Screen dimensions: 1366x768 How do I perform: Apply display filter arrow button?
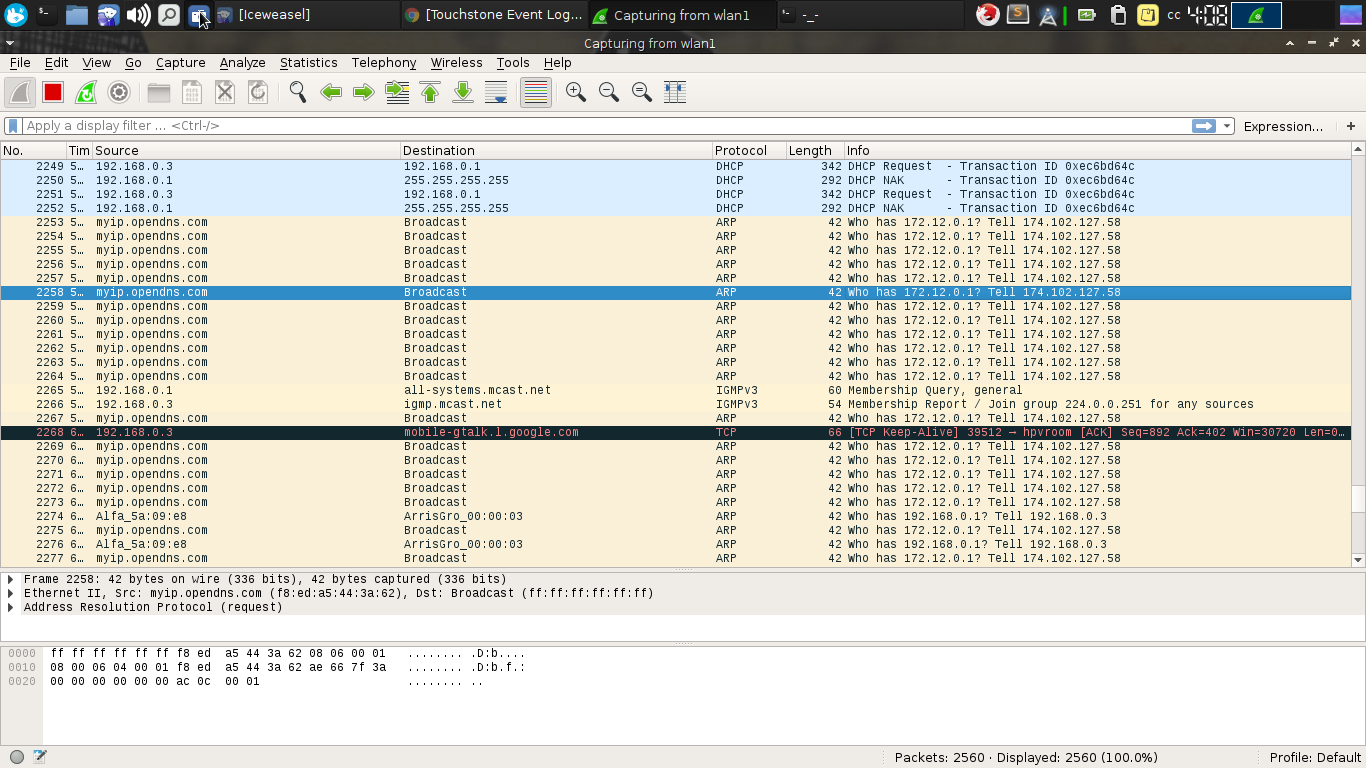pos(1204,126)
